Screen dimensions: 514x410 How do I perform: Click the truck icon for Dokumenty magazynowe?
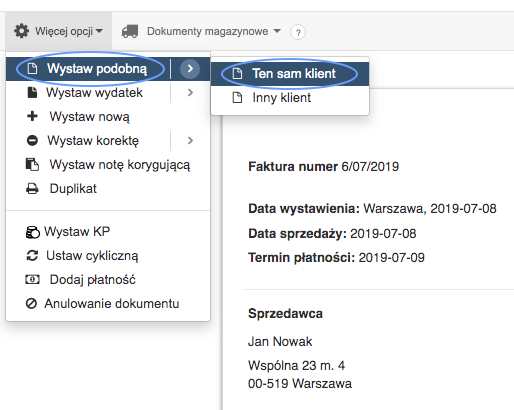(130, 31)
